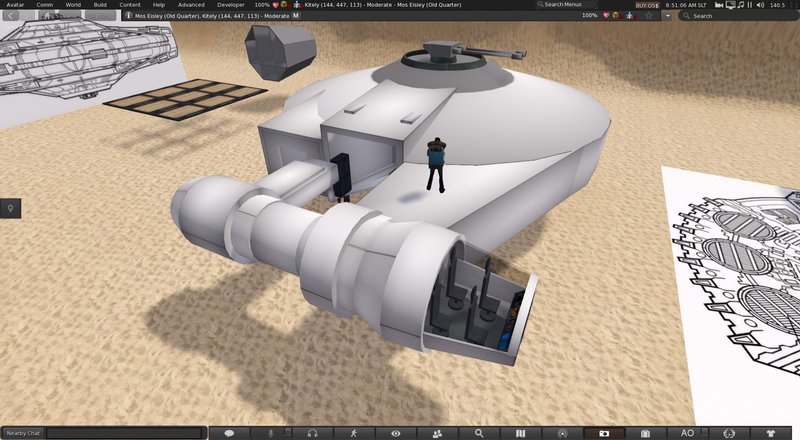The image size is (800, 440).
Task: Open the location info icon in address bar
Action: tap(129, 16)
